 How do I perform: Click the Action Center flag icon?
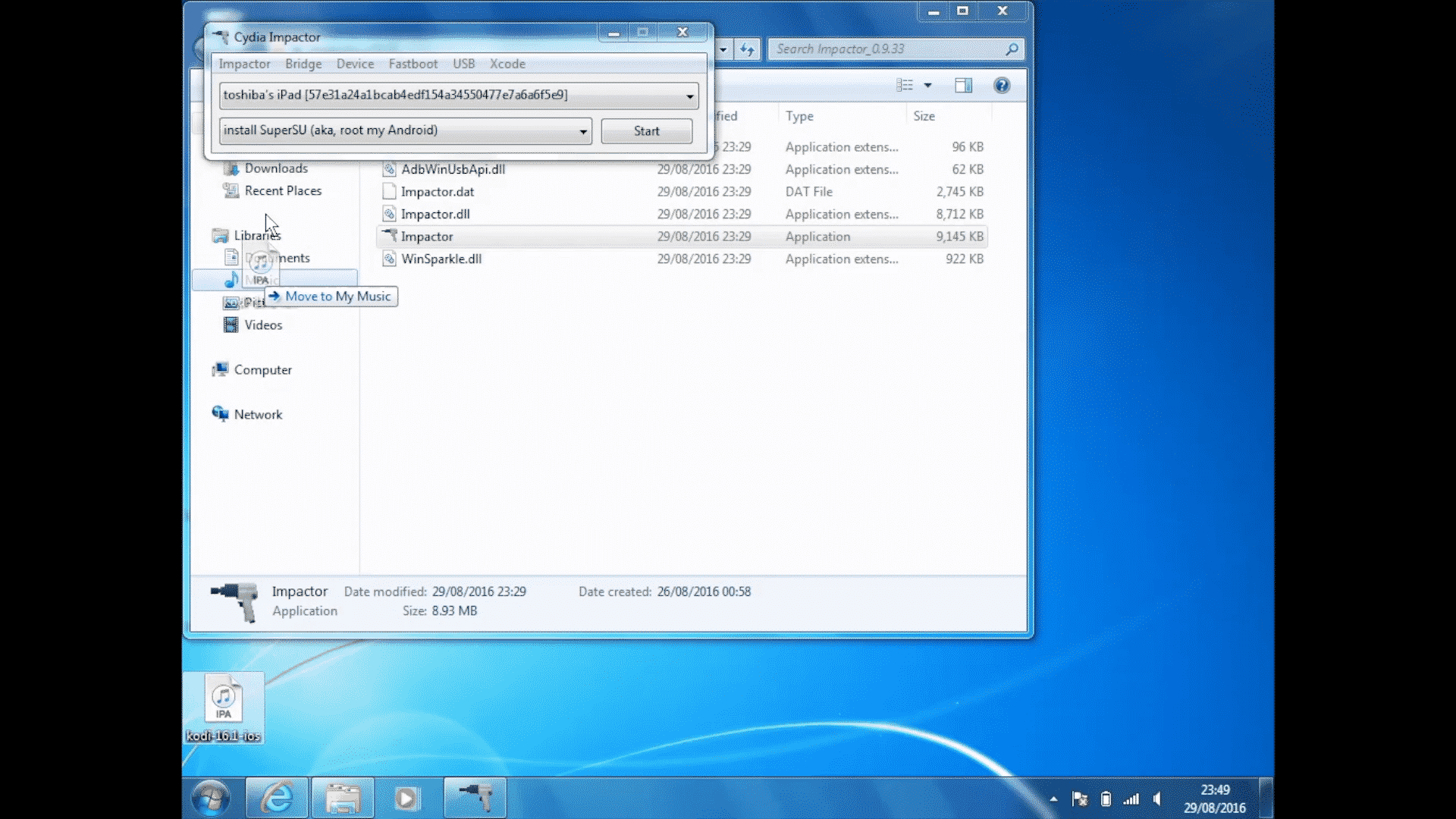pos(1080,799)
